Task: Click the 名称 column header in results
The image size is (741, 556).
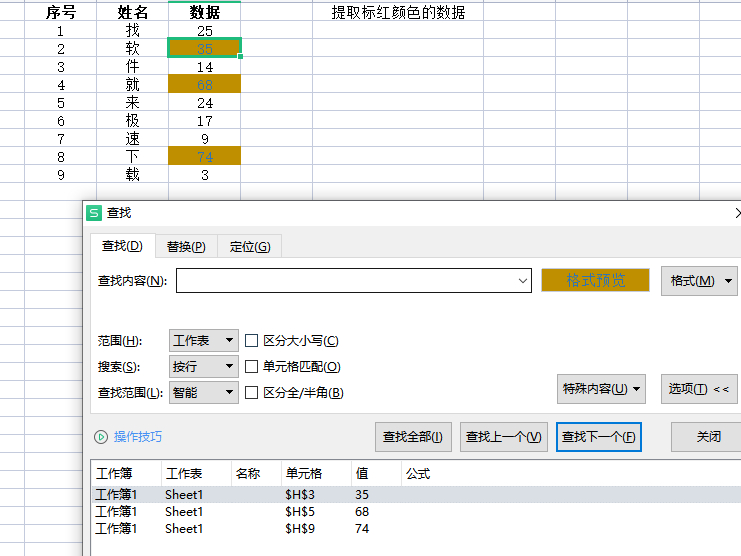Action: (256, 473)
